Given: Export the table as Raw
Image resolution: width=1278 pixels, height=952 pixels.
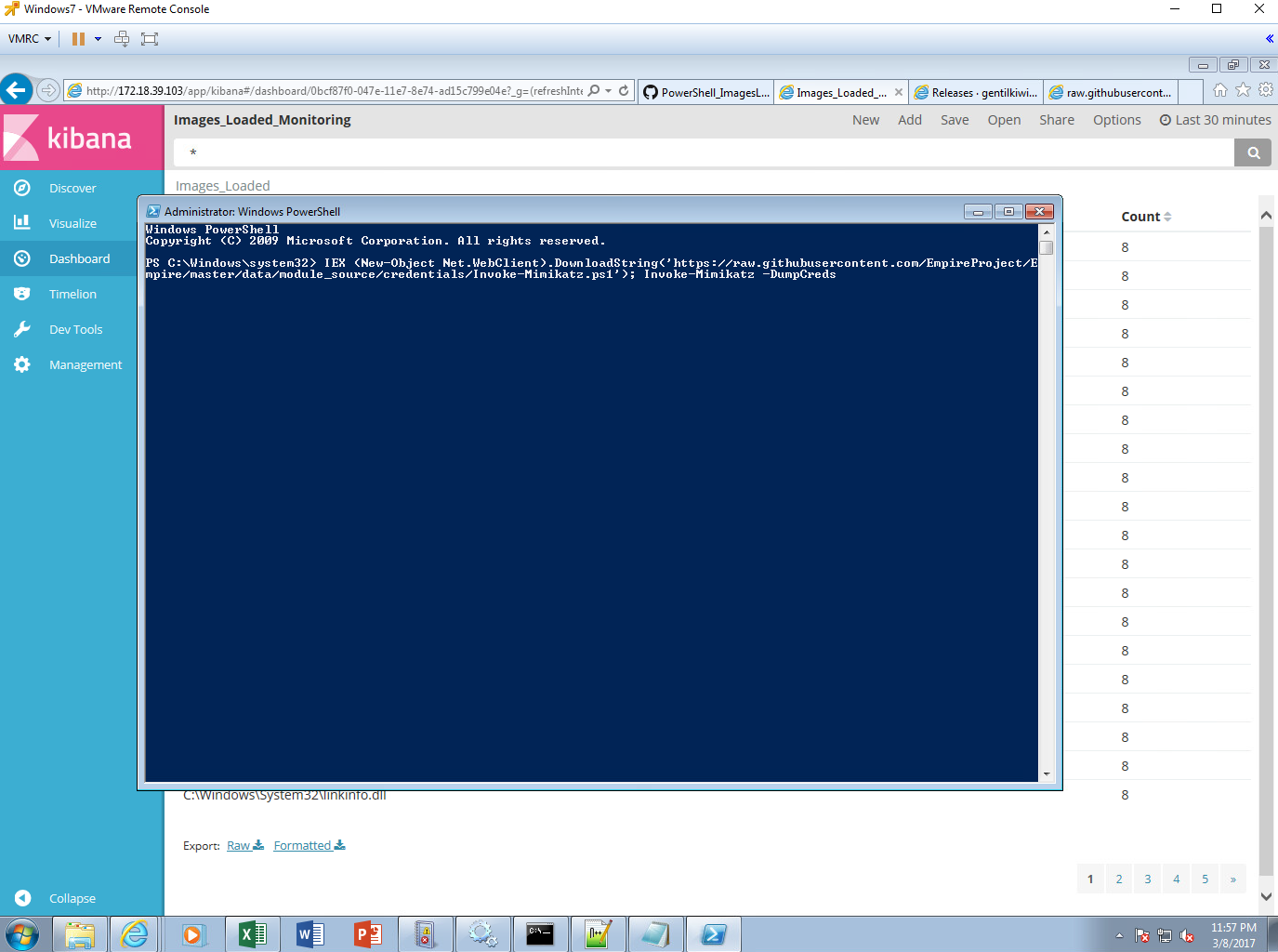Looking at the screenshot, I should [245, 845].
